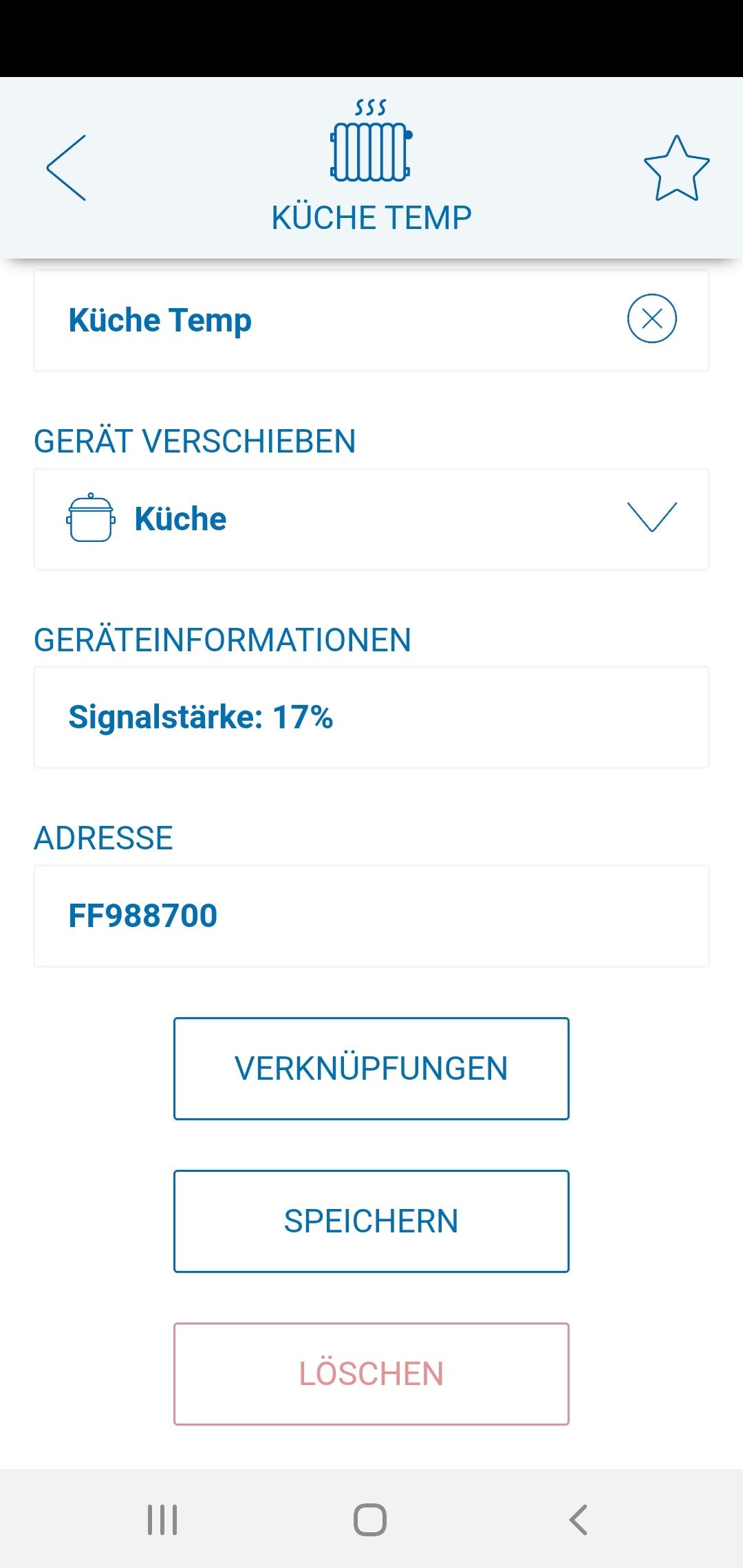
Task: Tap the Gerät Verschieben section label
Action: [x=195, y=442]
